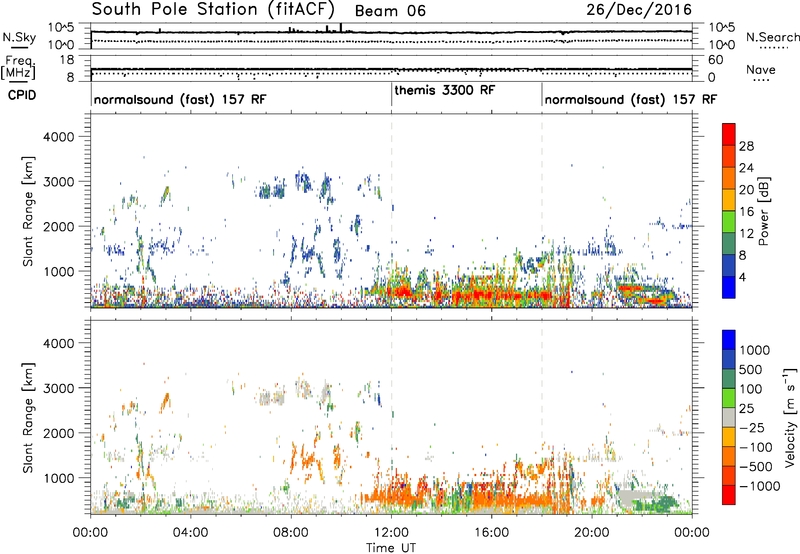Screen dimensions: 800x554
Task: Click the "Beam 06" label
Action: click(390, 11)
